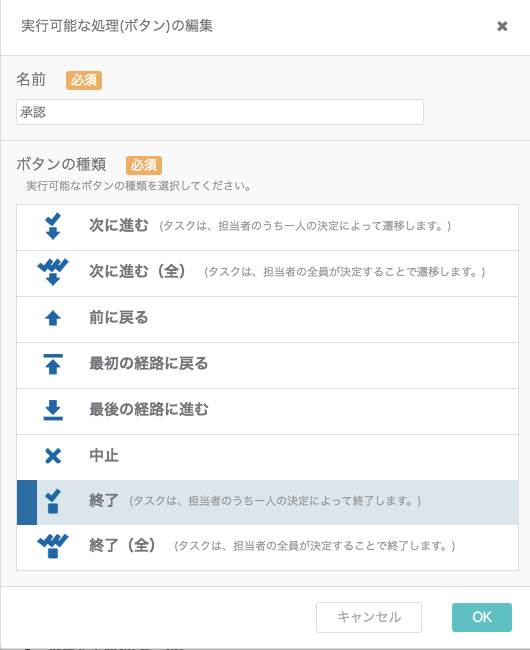
Task: Click the 終了 checkmark-square icon
Action: coord(53,501)
